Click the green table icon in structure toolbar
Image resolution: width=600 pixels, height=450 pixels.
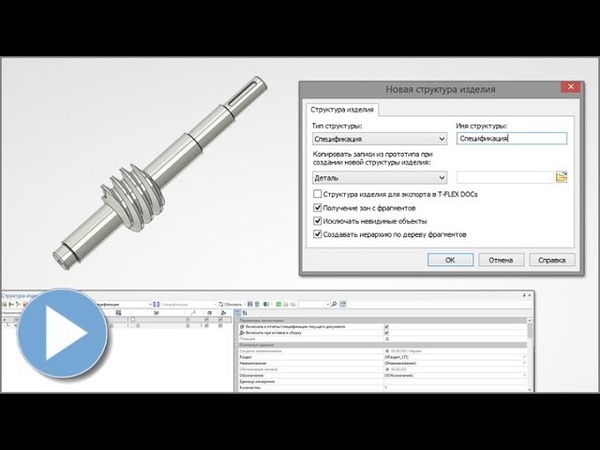279,304
